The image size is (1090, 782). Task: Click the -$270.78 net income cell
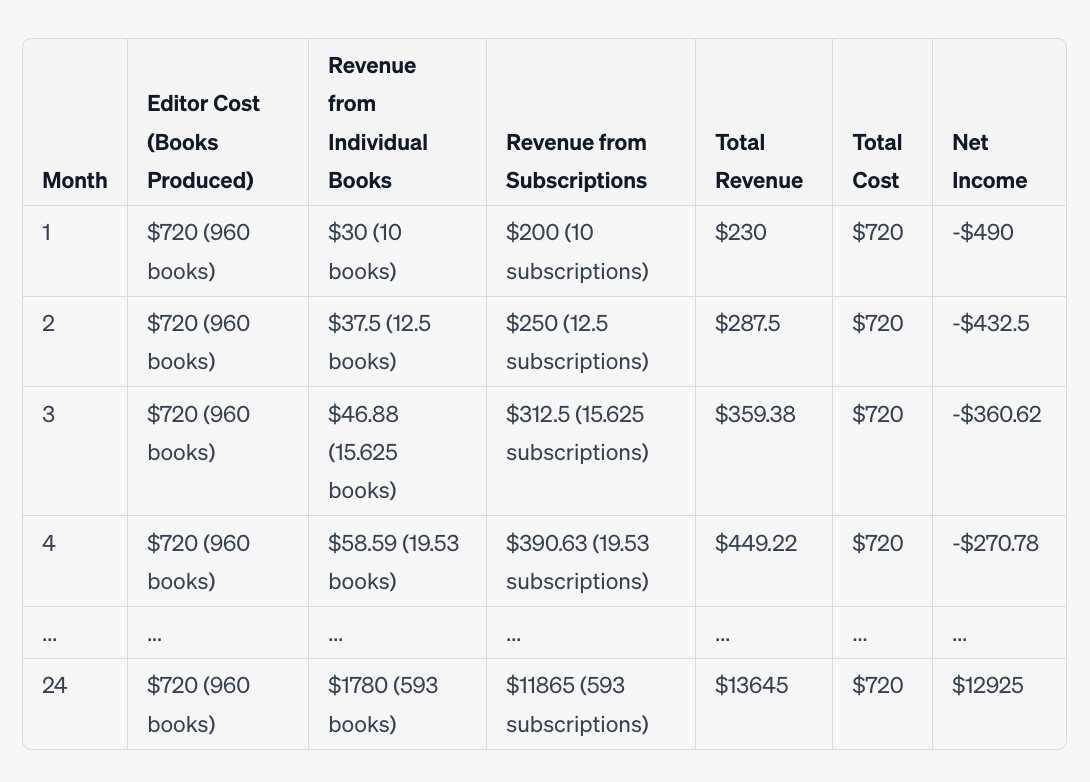tap(995, 543)
